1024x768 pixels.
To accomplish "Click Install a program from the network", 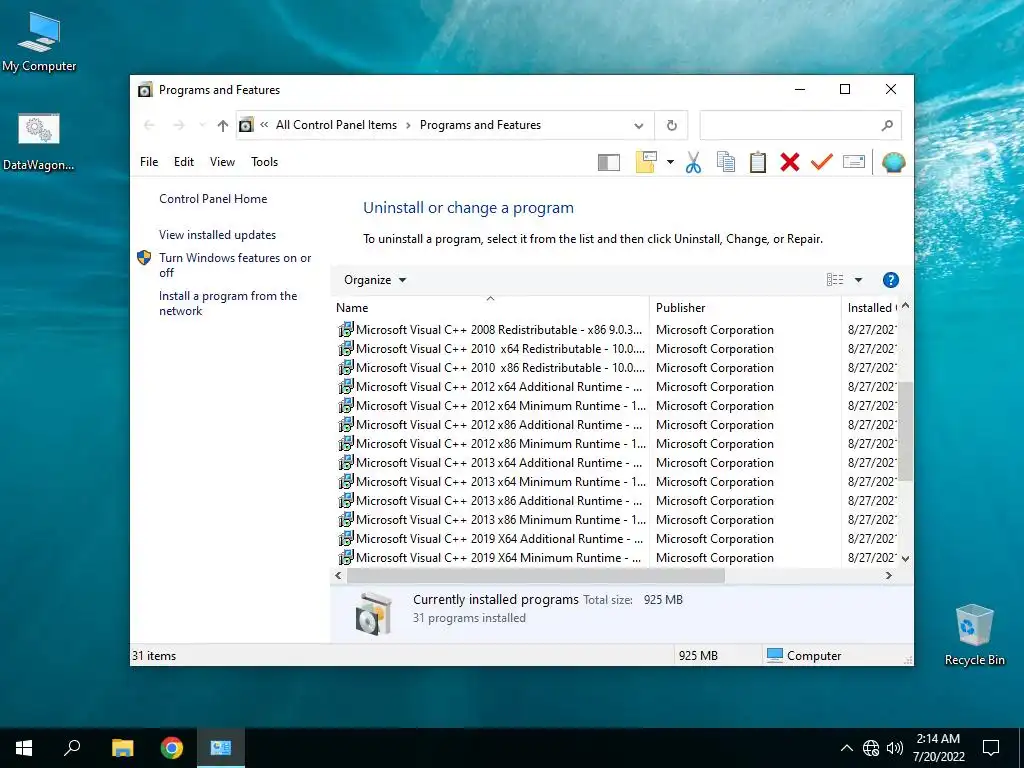I will (228, 303).
